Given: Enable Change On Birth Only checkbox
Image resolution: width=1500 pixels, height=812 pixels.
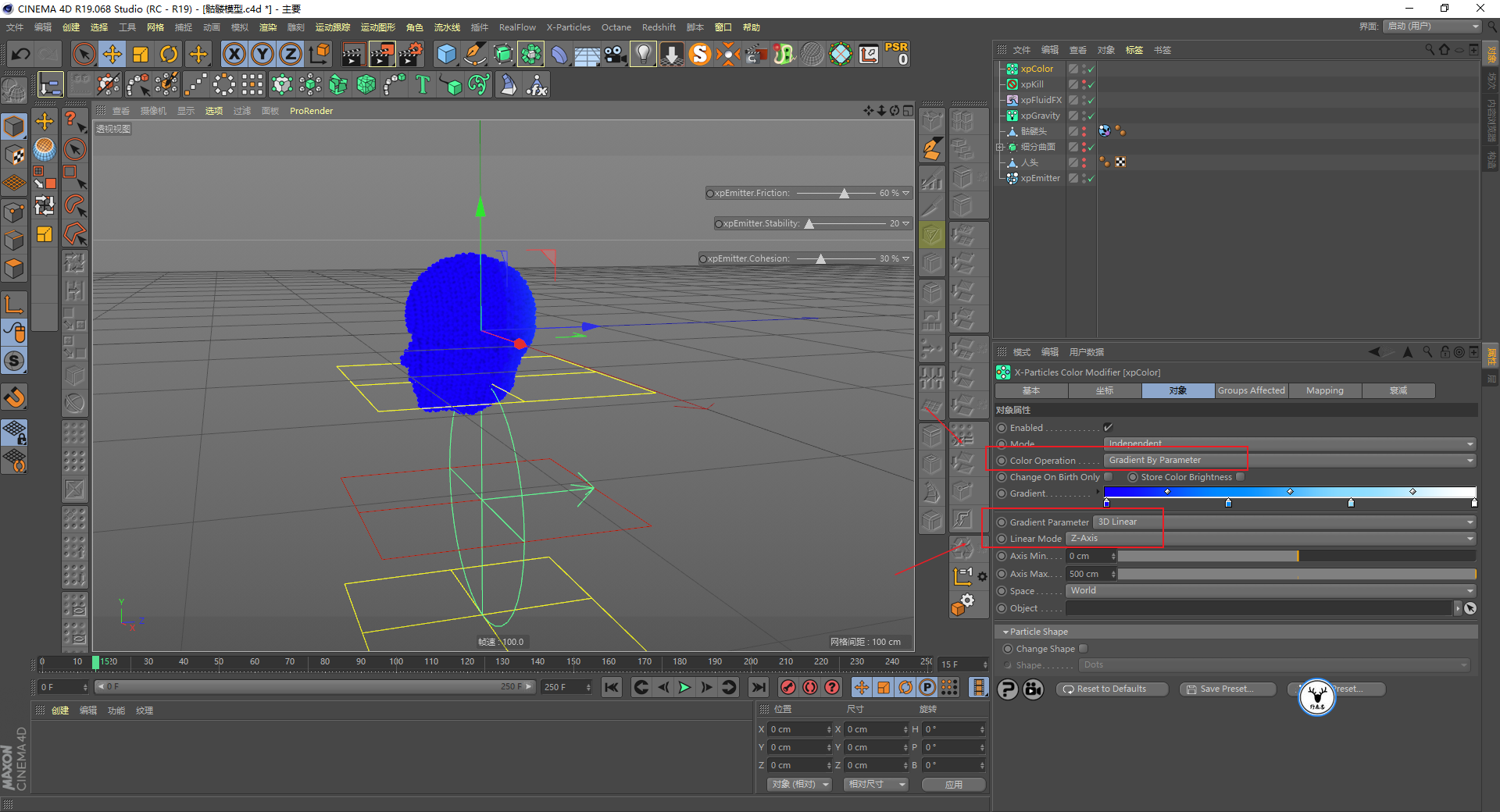Looking at the screenshot, I should 1108,477.
